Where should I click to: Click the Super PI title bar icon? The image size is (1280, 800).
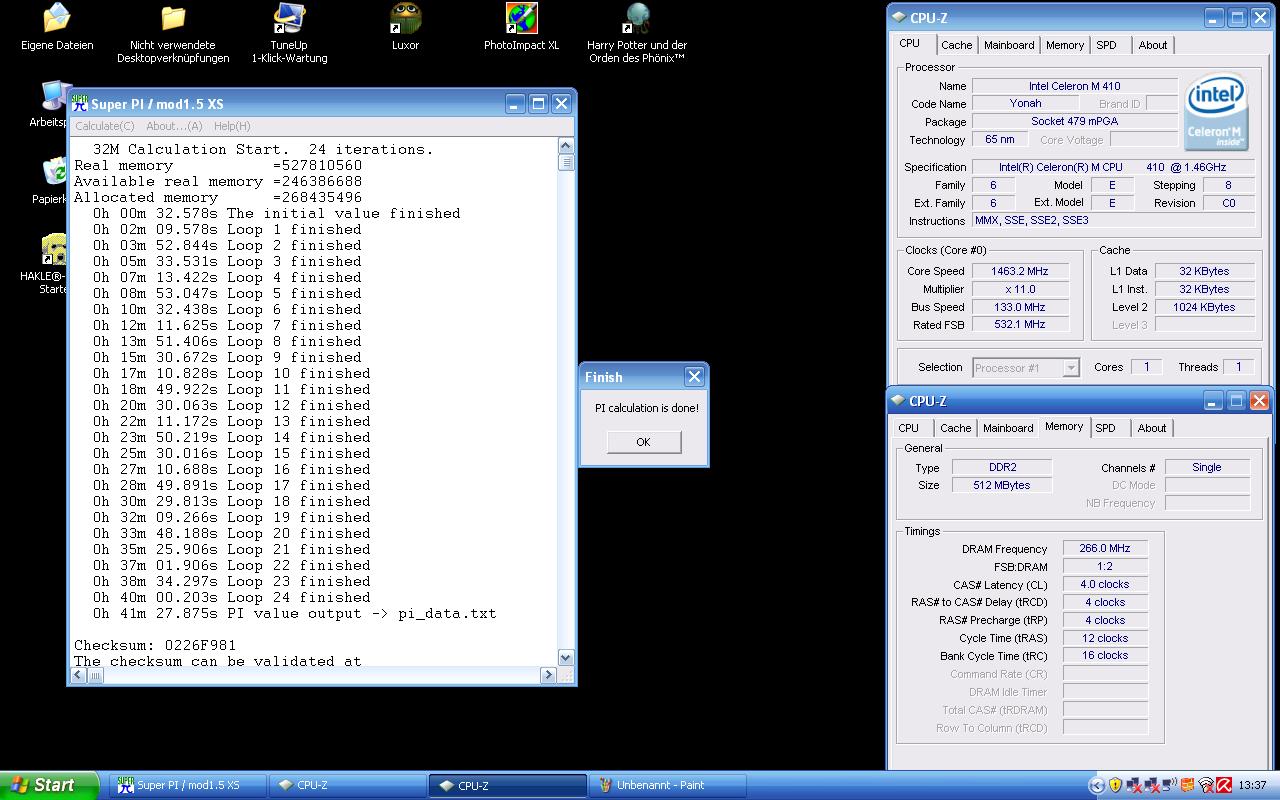80,103
